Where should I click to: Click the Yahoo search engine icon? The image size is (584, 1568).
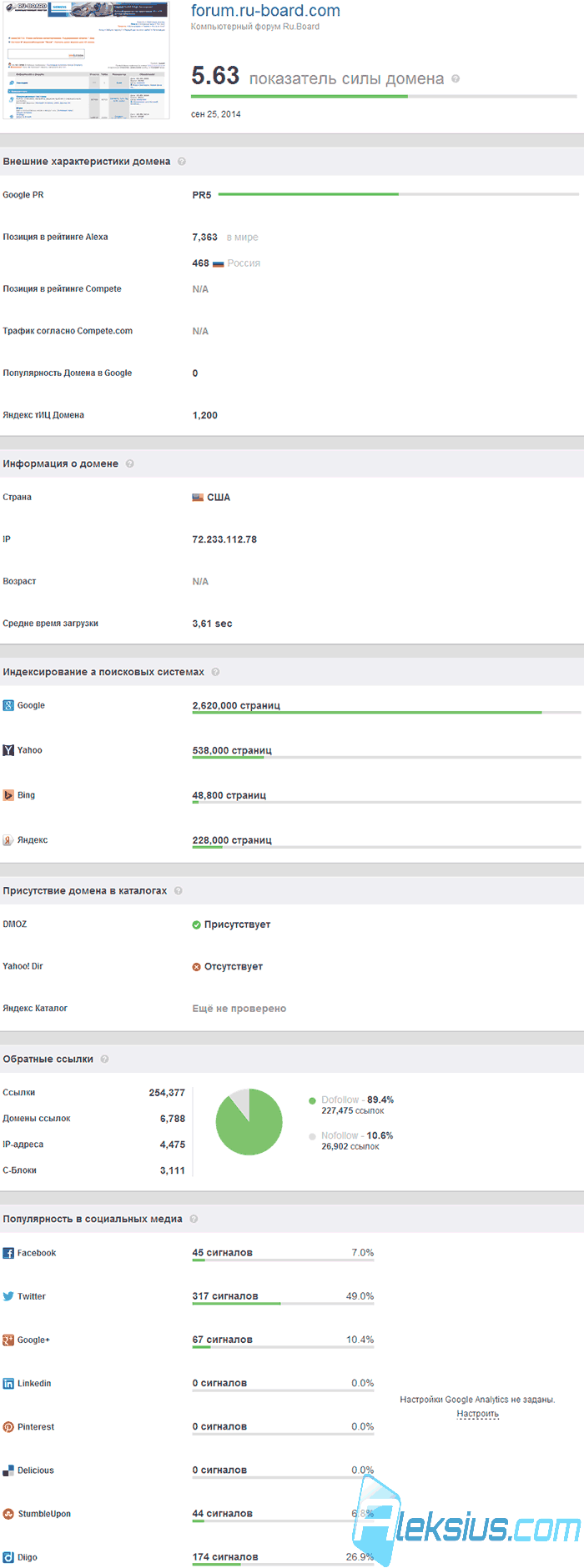point(8,750)
